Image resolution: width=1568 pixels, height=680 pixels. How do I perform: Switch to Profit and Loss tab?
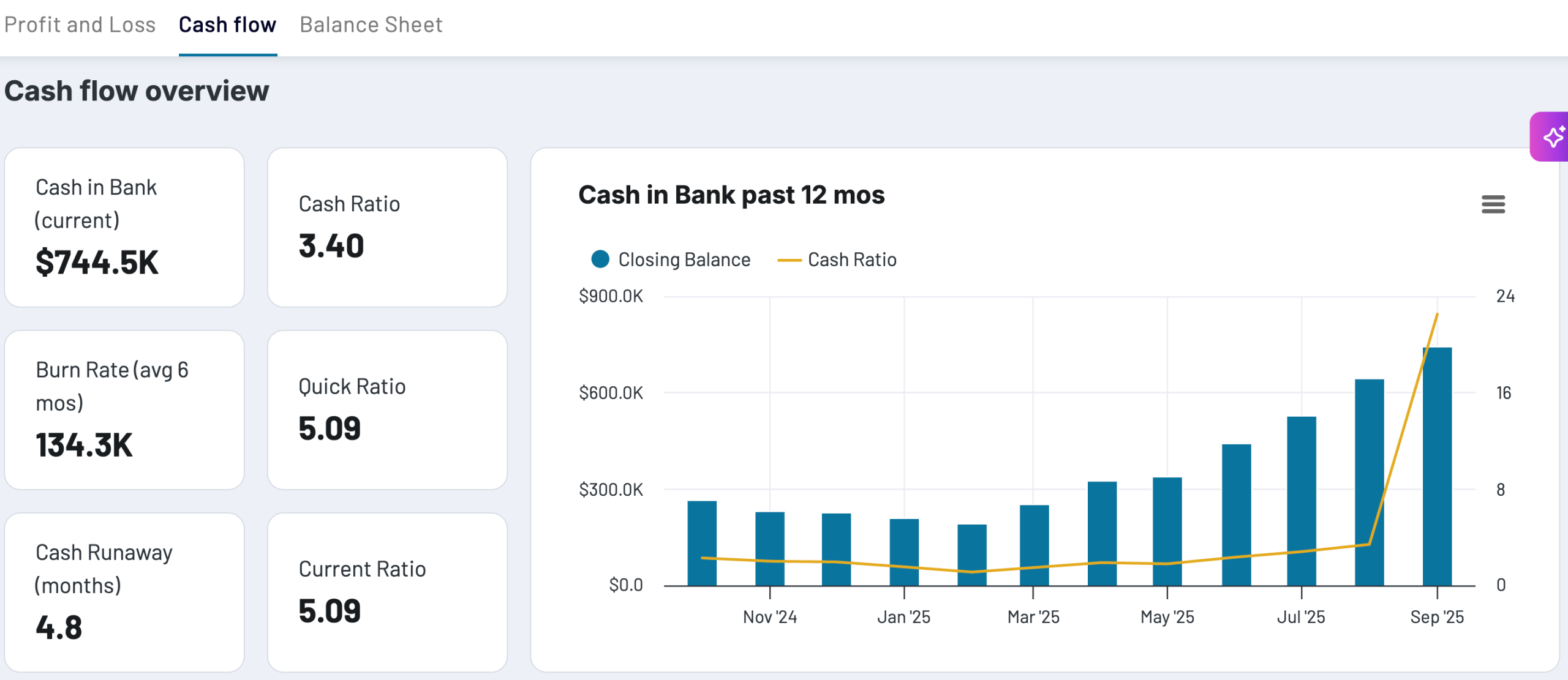[80, 25]
